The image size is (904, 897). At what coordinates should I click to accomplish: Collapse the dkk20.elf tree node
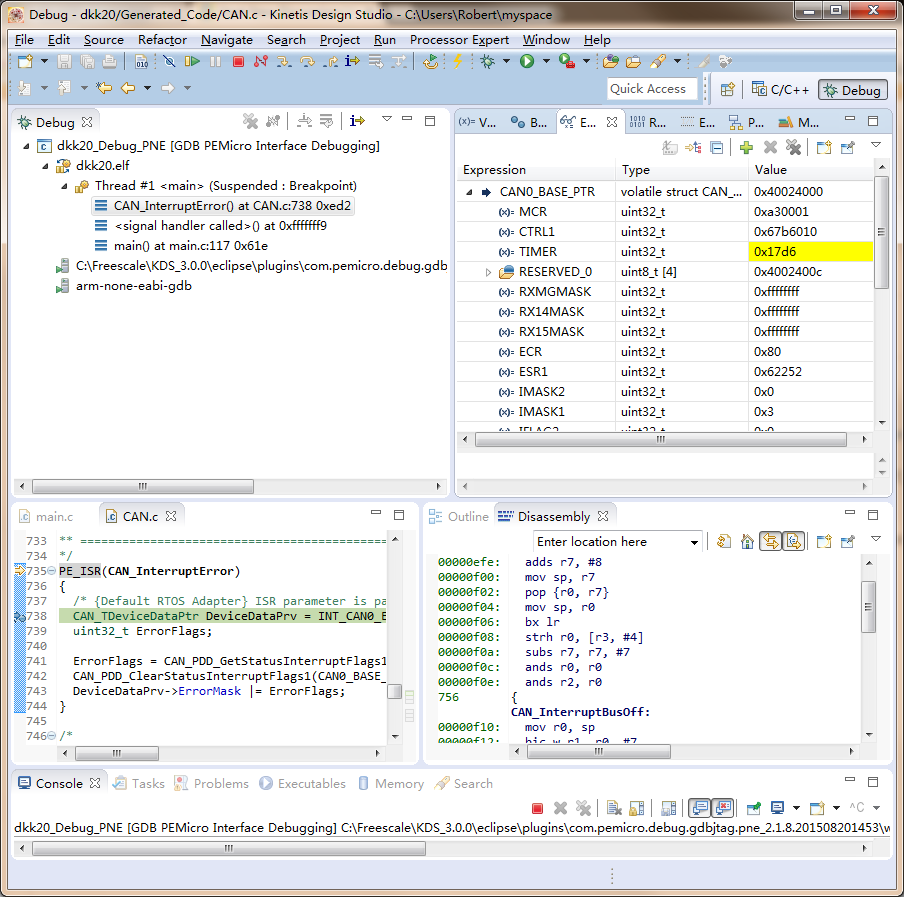tap(45, 166)
